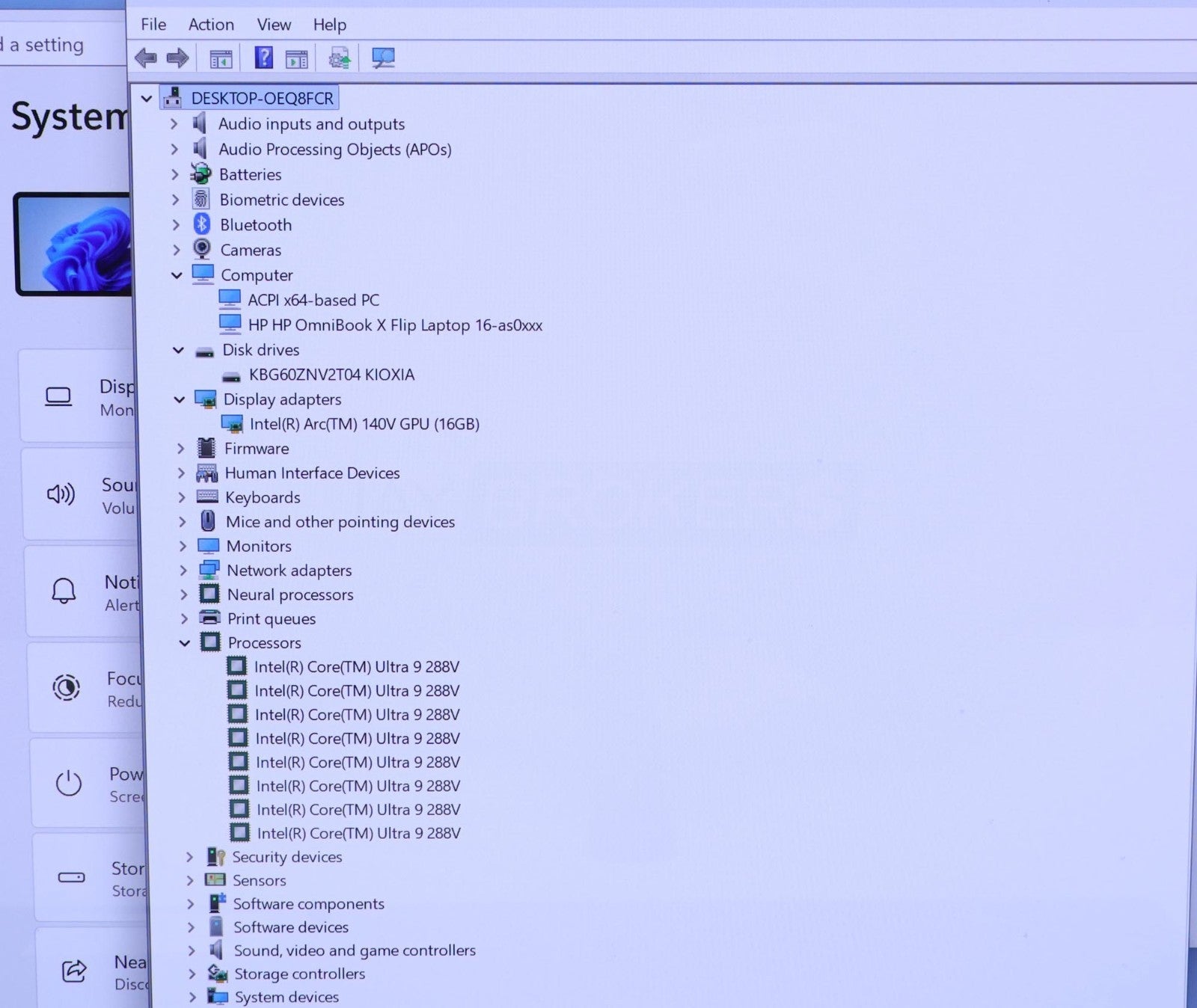Click Scan for hardware changes monitor icon
Image resolution: width=1197 pixels, height=1008 pixels.
383,58
